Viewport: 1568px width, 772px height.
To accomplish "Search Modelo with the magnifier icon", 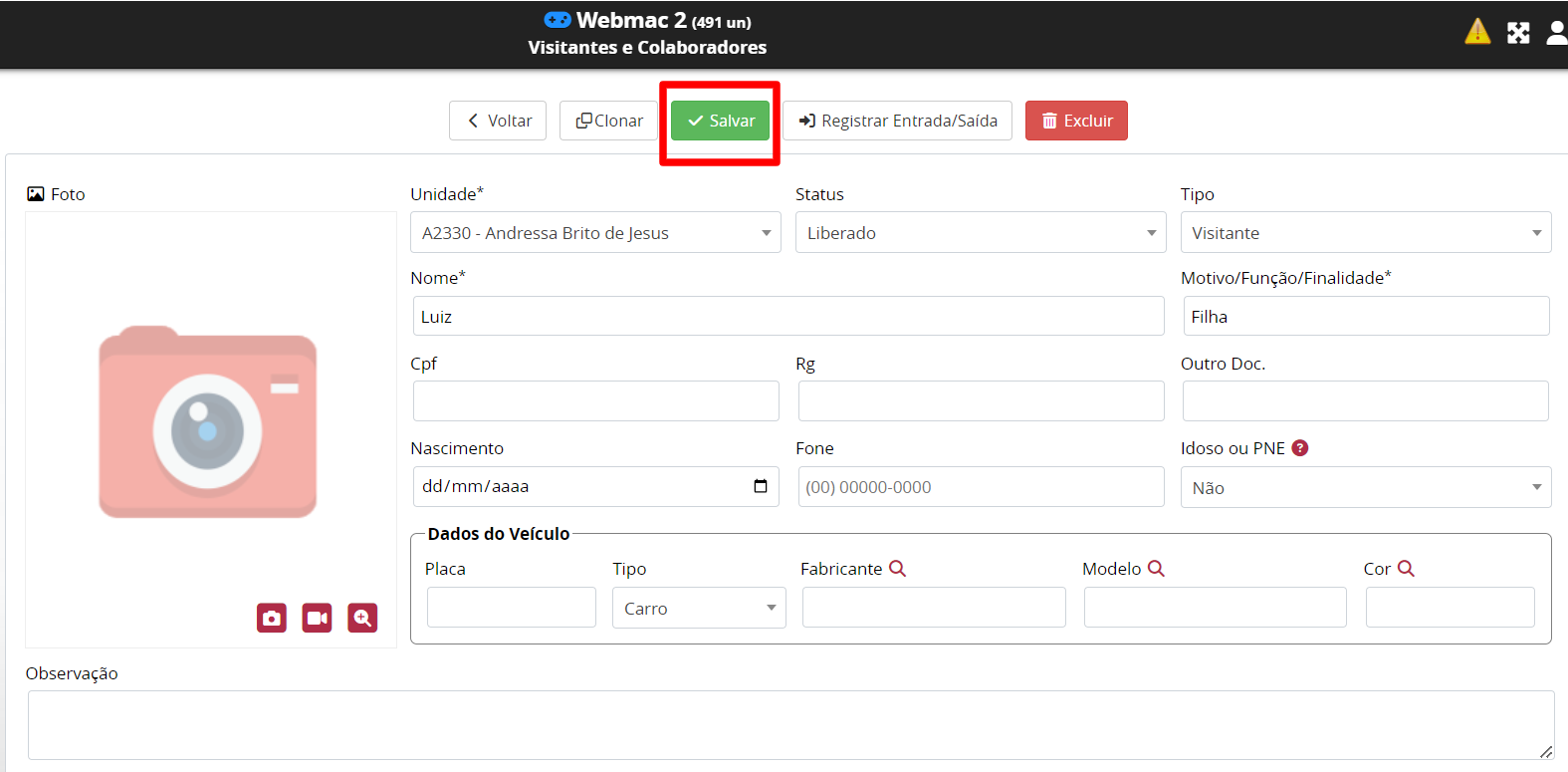I will coord(1156,568).
